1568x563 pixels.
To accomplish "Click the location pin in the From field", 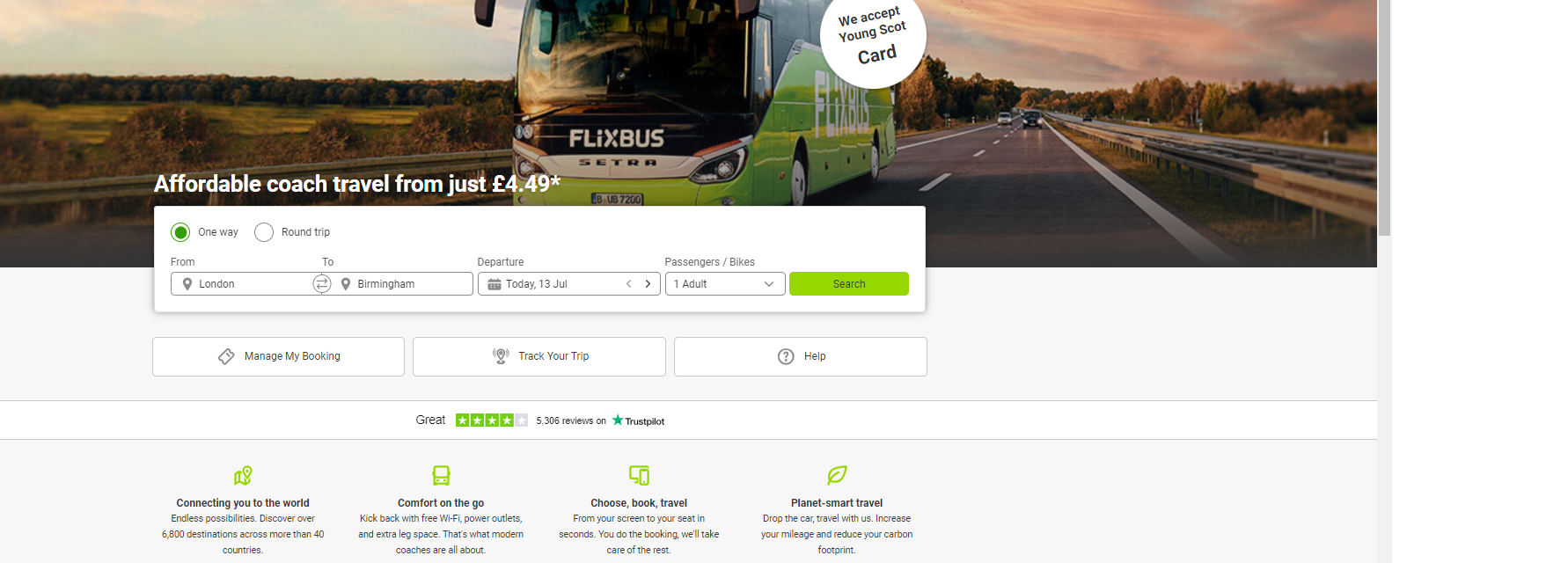I will tap(187, 284).
